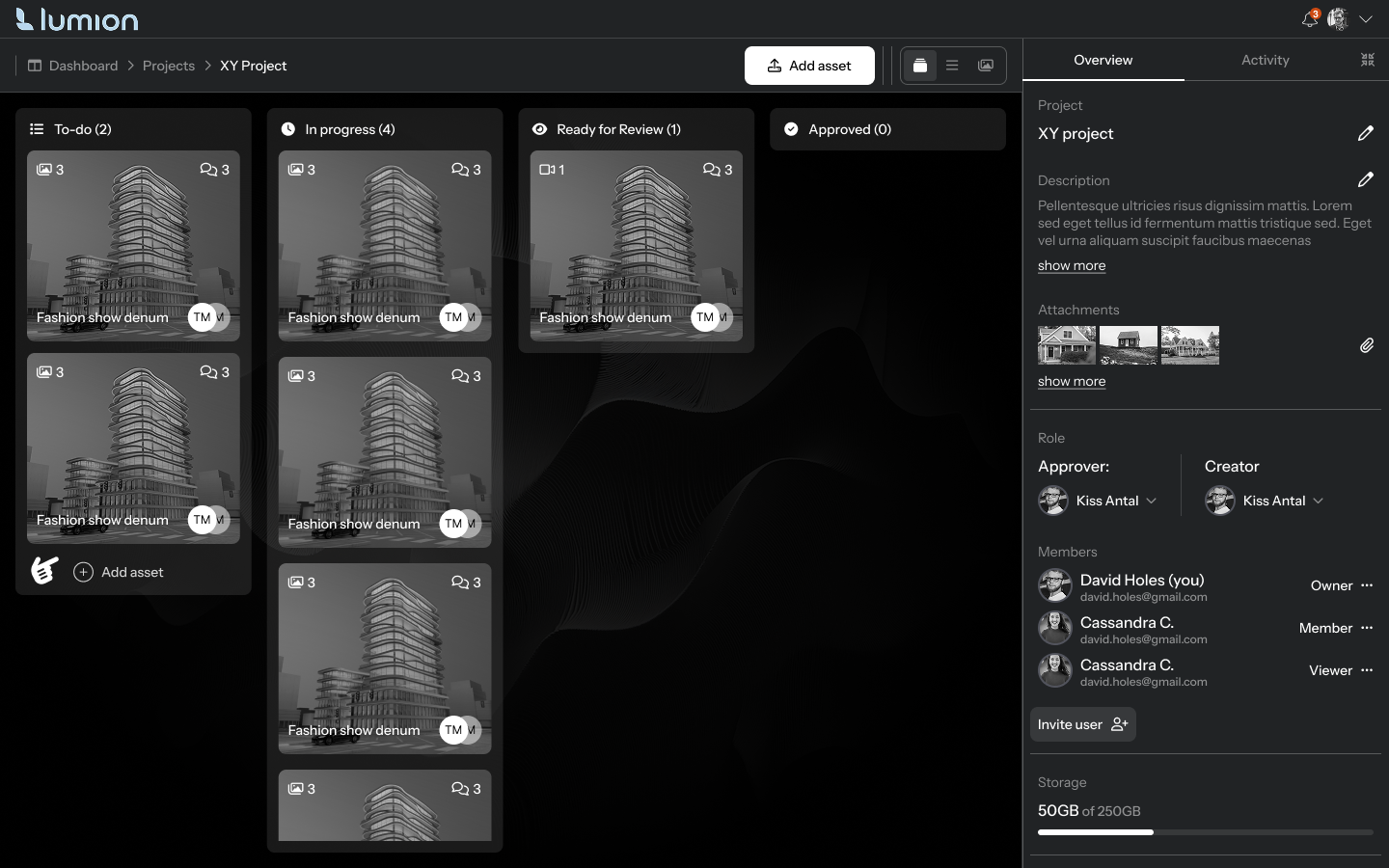Viewport: 1389px width, 868px height.
Task: Click the storage usage progress bar
Action: click(1206, 831)
